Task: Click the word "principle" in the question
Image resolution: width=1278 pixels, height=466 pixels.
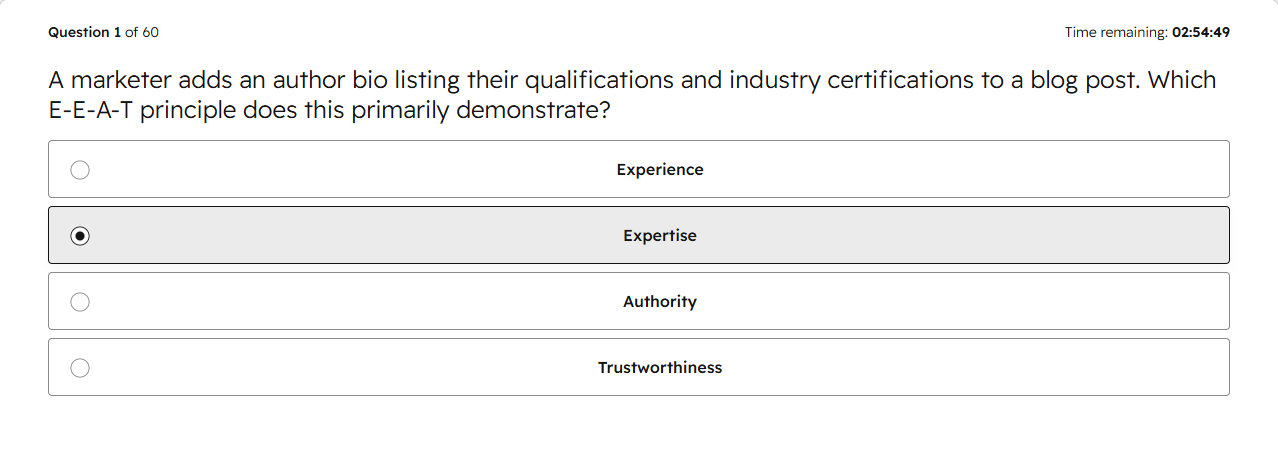Action: tap(188, 111)
